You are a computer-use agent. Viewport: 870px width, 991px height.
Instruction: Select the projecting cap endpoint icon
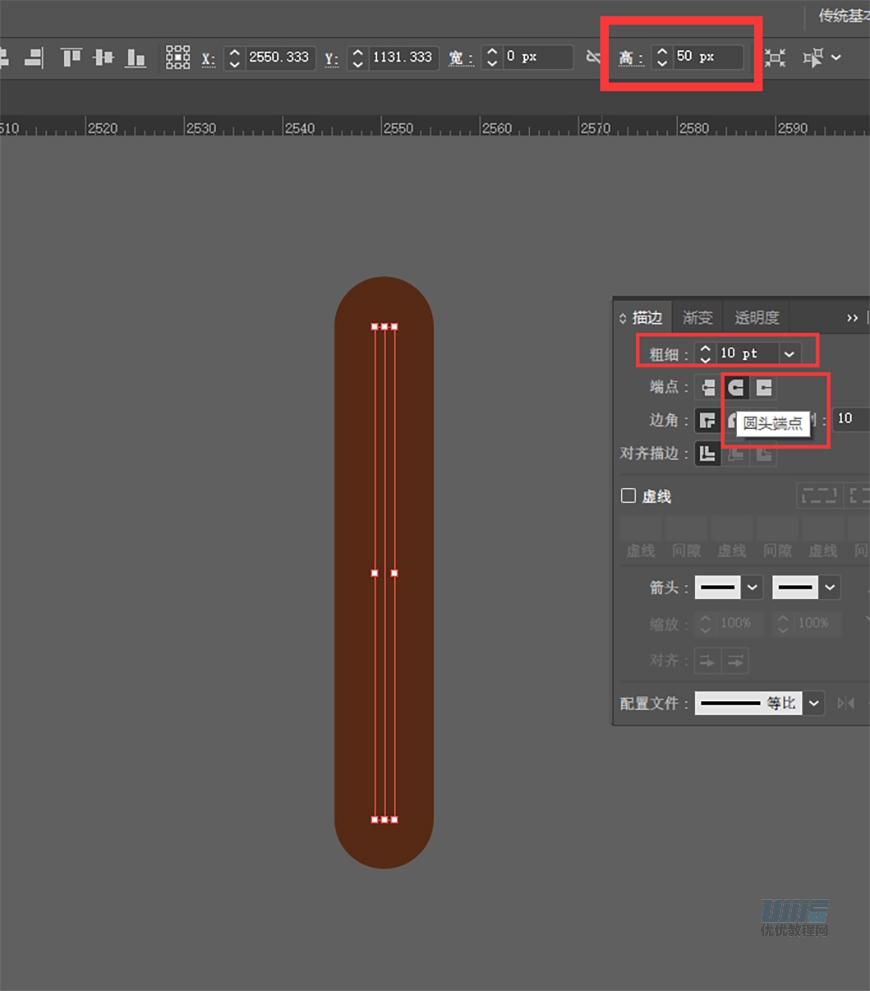tap(764, 387)
